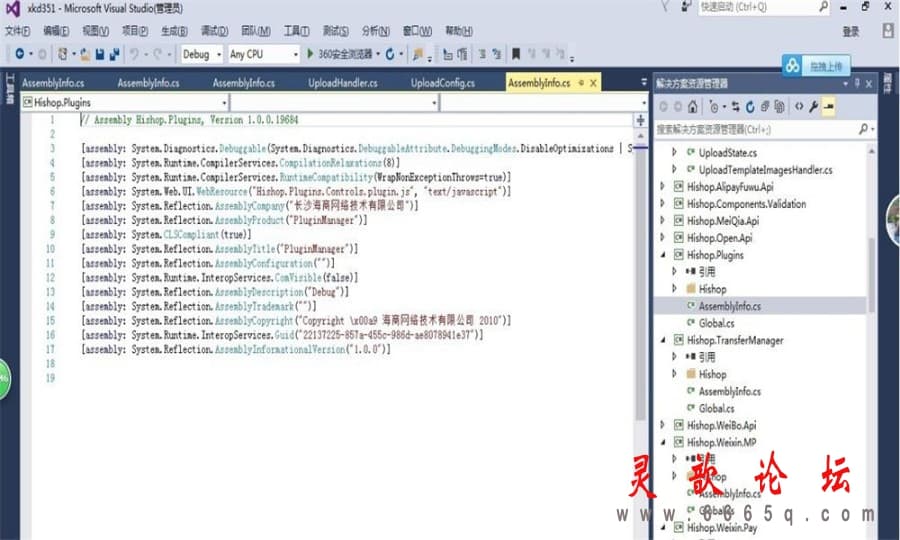The image size is (900, 540).
Task: Click the Increase Indent toolbar icon
Action: pyautogui.click(x=462, y=55)
